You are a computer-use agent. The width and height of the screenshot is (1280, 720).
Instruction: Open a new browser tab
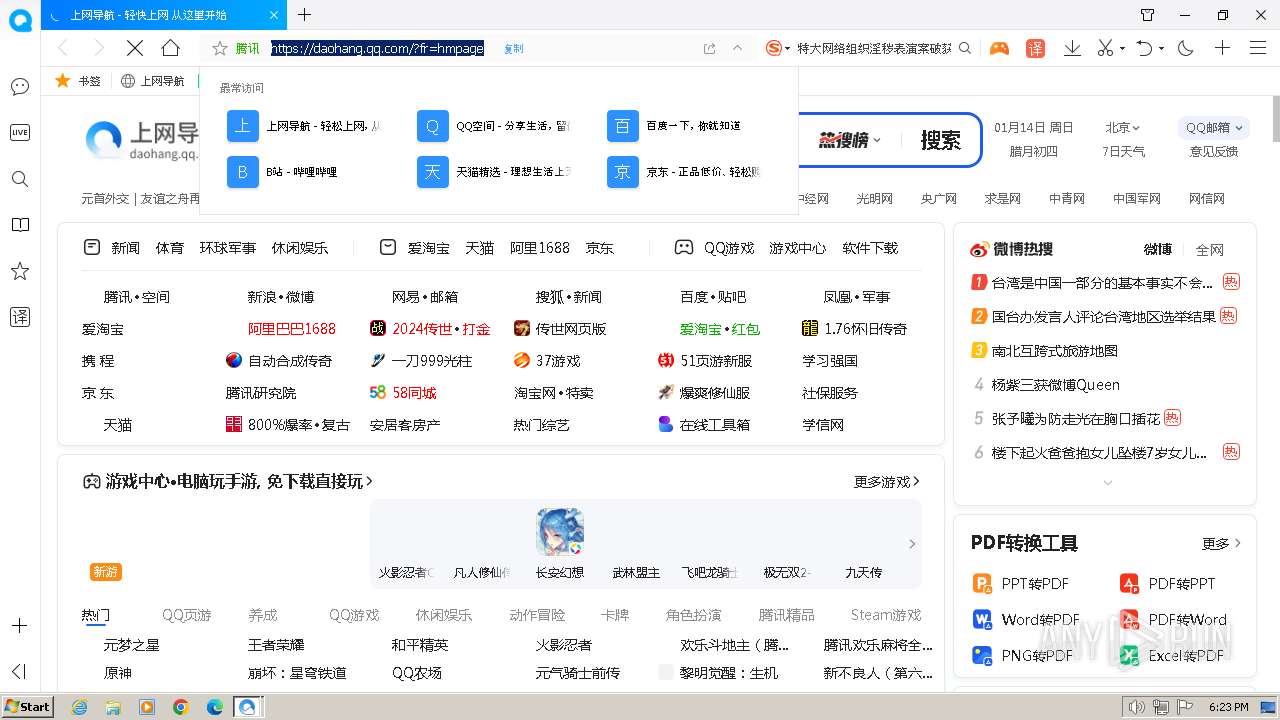[x=305, y=15]
